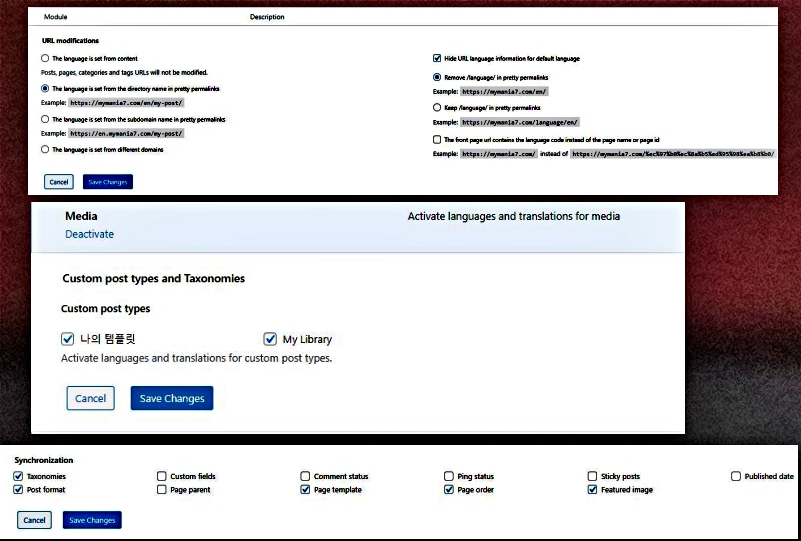Viewport: 801px width, 541px height.
Task: Click the https://en.mymania7.com/my-post/ example URL
Action: (126, 133)
